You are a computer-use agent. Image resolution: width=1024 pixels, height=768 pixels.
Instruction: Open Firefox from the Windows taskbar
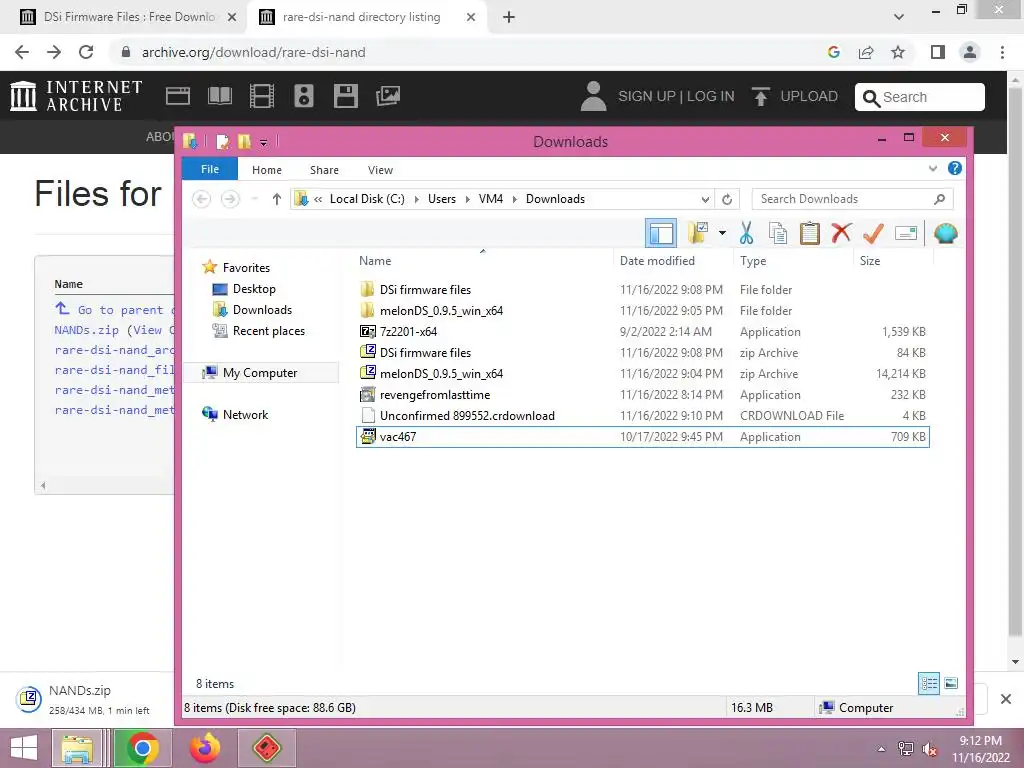(204, 748)
